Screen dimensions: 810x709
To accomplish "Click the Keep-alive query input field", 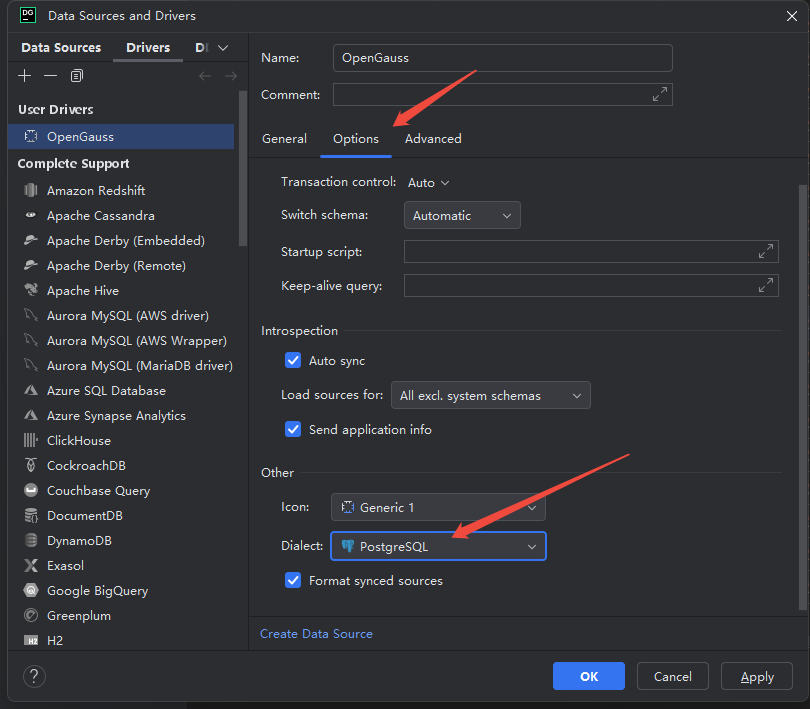I will 591,285.
